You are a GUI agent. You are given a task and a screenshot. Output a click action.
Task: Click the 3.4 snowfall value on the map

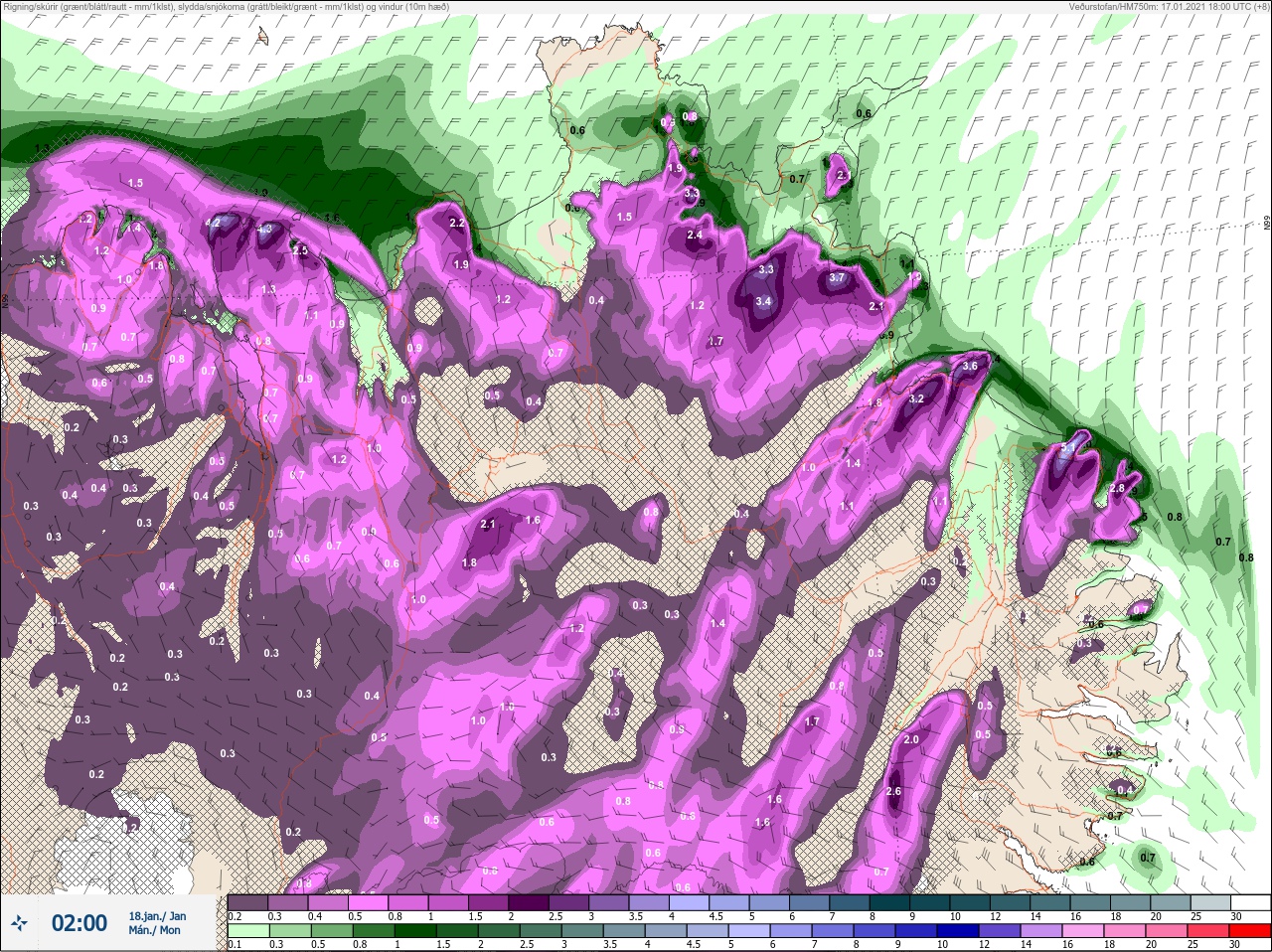764,301
